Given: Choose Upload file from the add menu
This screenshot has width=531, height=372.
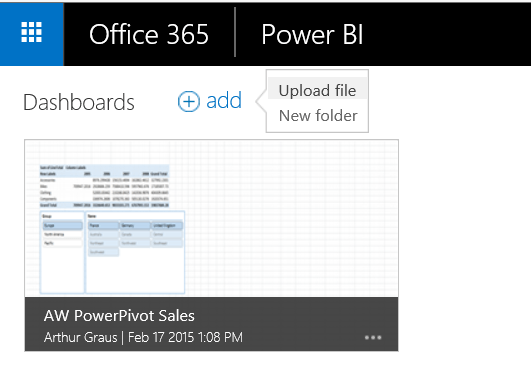Looking at the screenshot, I should point(317,90).
